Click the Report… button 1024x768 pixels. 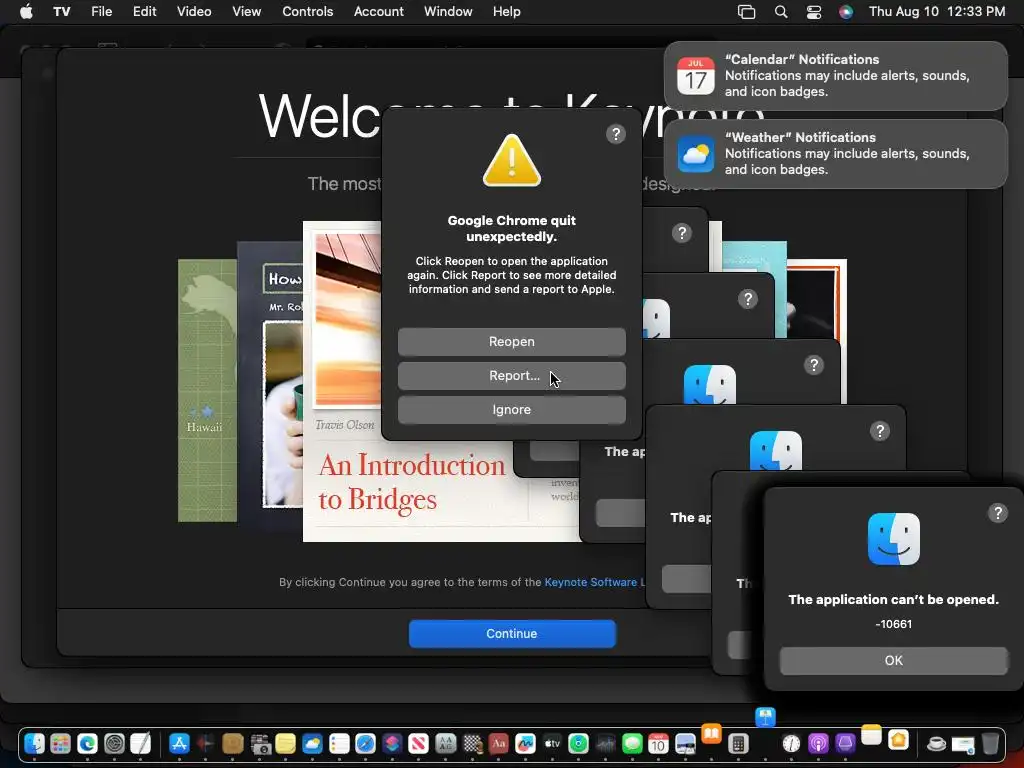511,376
